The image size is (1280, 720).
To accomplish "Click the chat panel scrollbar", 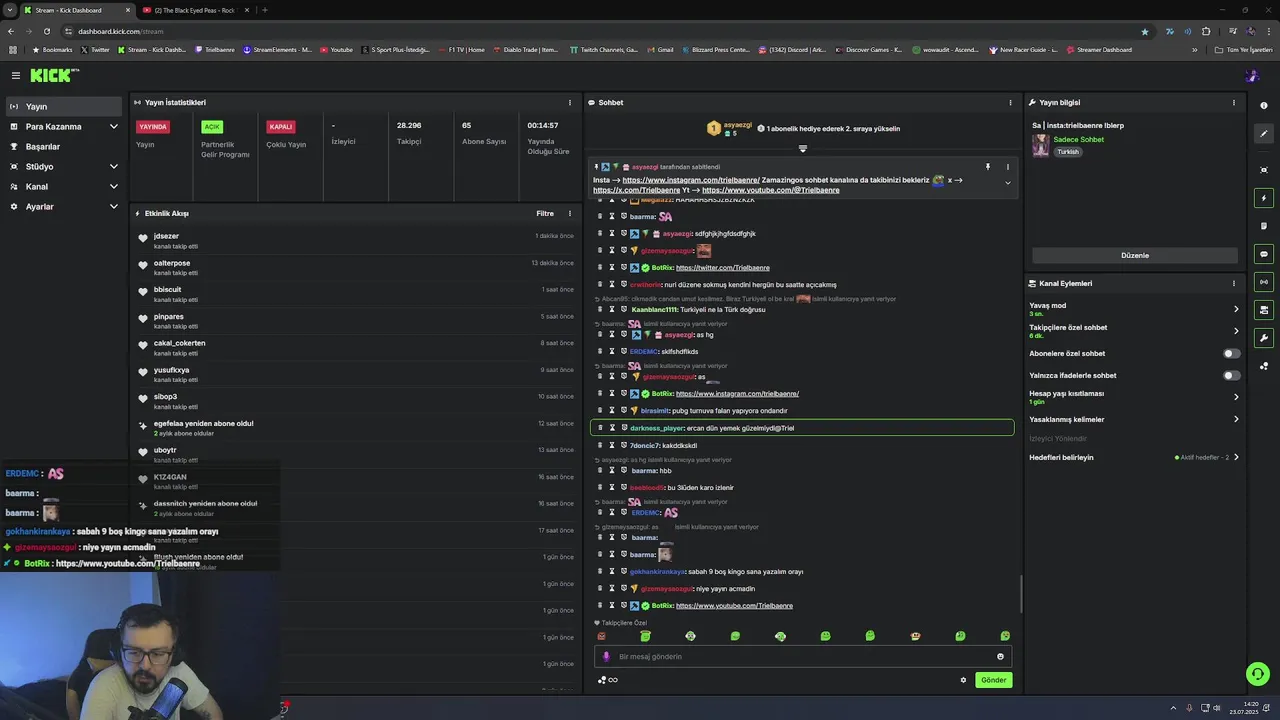I will 1021,594.
